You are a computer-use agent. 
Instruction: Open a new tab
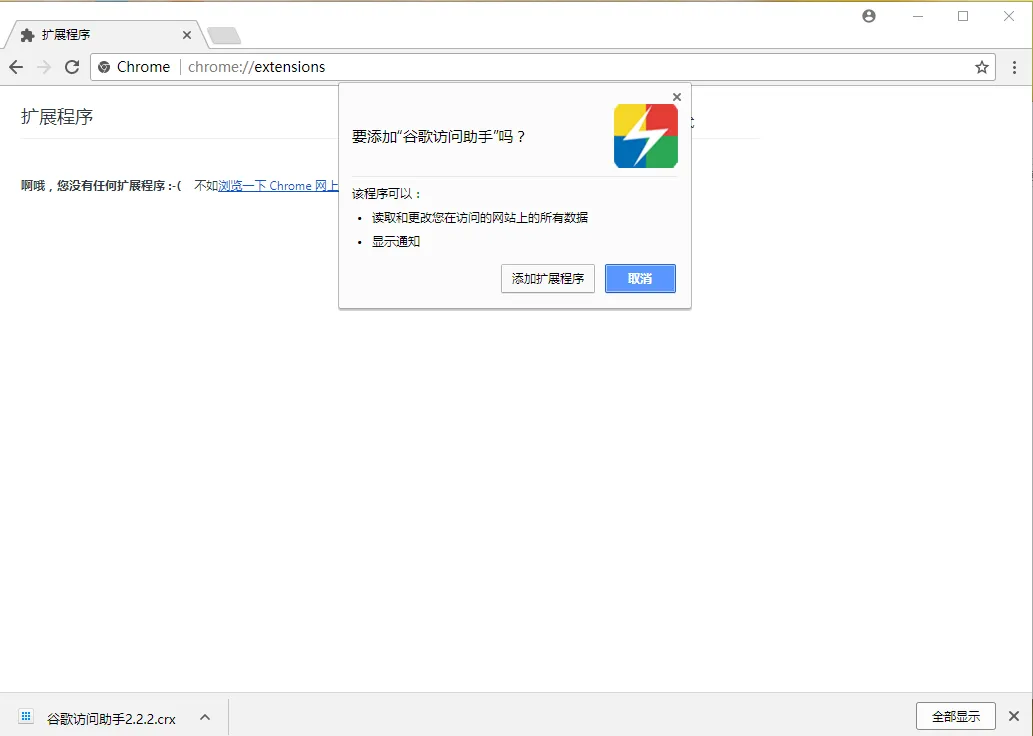coord(224,36)
